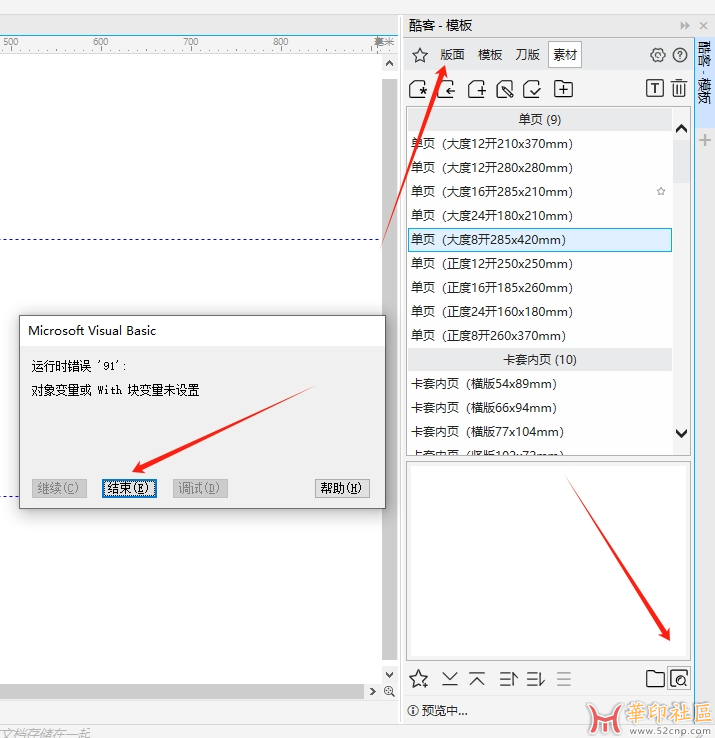Click the move item down list icon

[x=536, y=679]
